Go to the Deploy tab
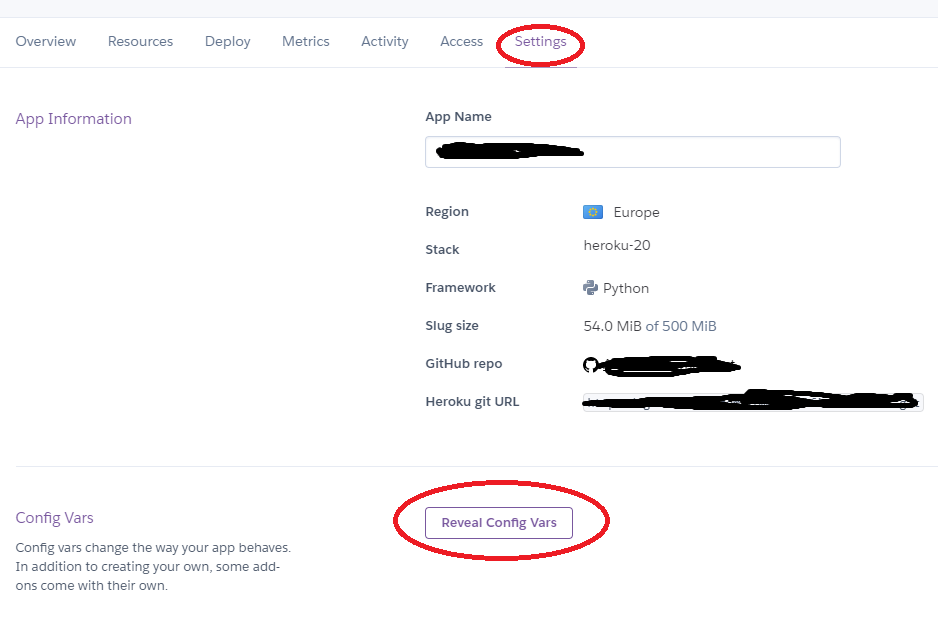The height and width of the screenshot is (622, 938). pos(227,42)
